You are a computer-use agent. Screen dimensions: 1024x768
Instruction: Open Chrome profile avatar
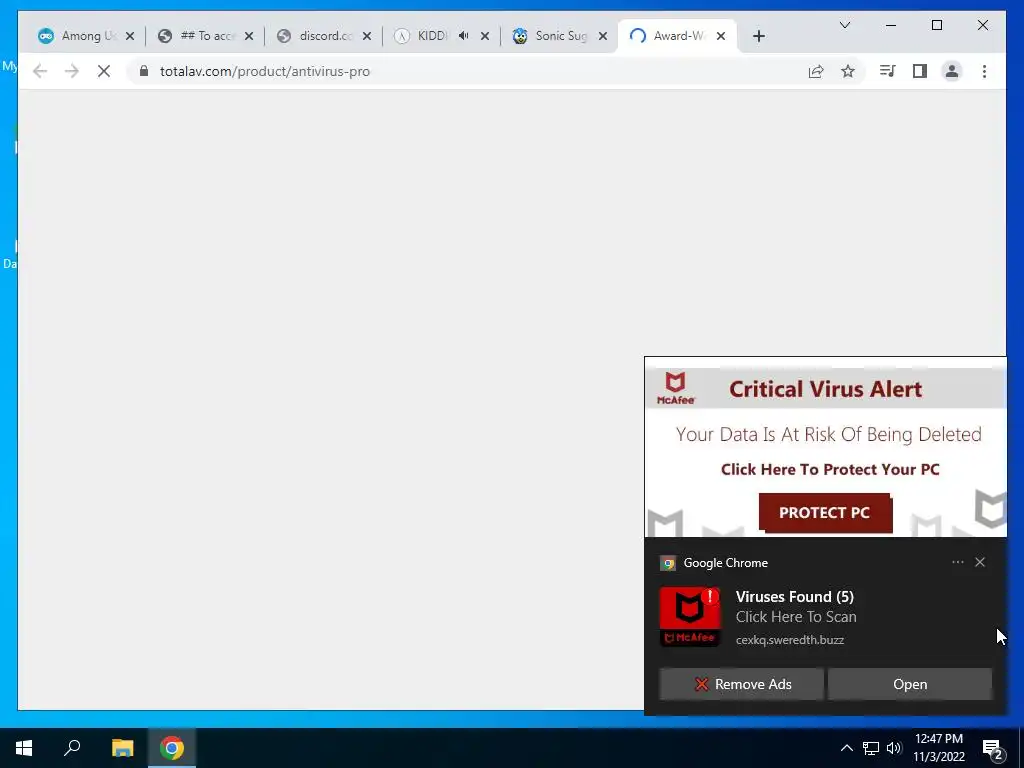tap(952, 71)
